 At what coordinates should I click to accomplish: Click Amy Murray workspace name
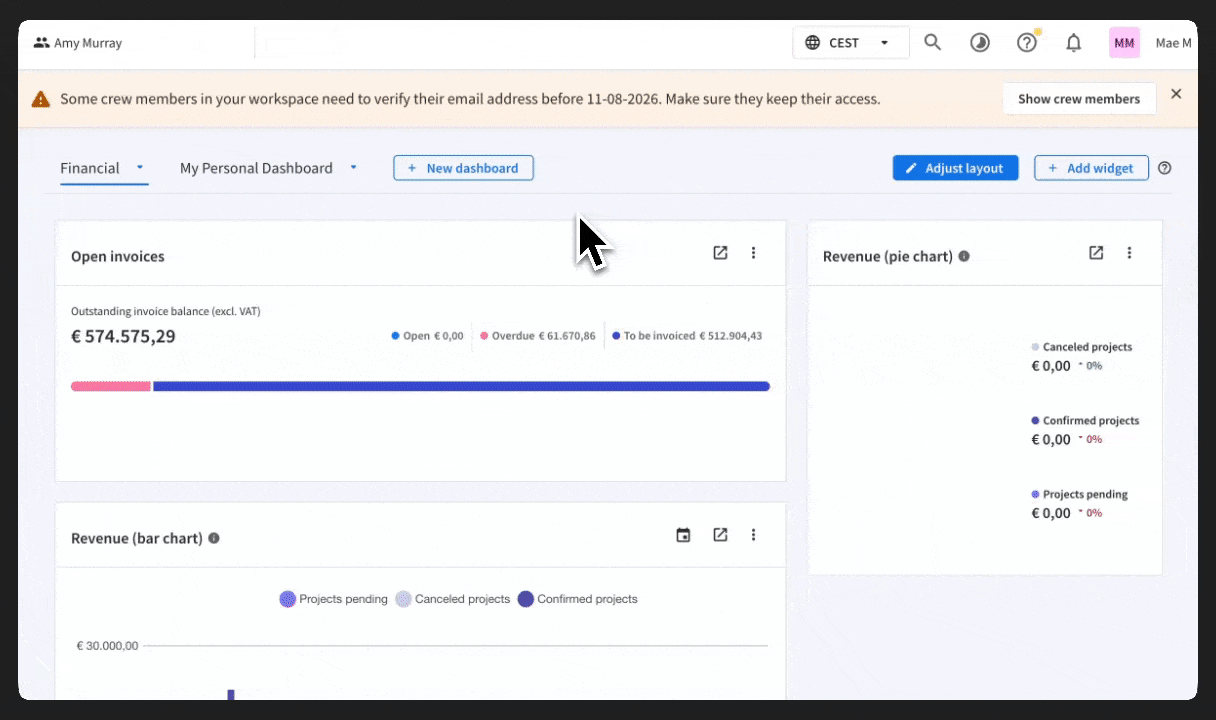88,43
